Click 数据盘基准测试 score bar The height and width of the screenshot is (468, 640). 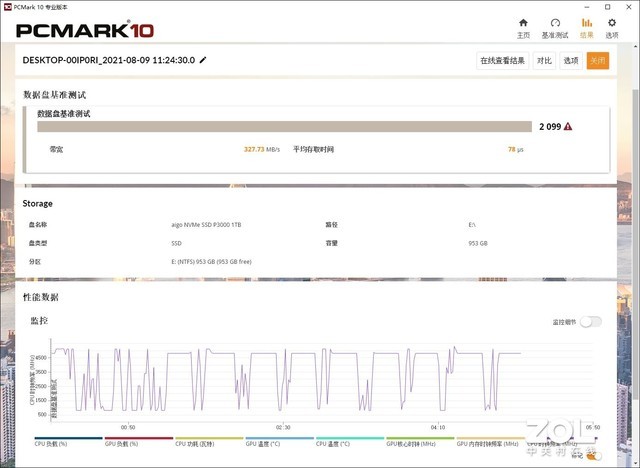(284, 126)
